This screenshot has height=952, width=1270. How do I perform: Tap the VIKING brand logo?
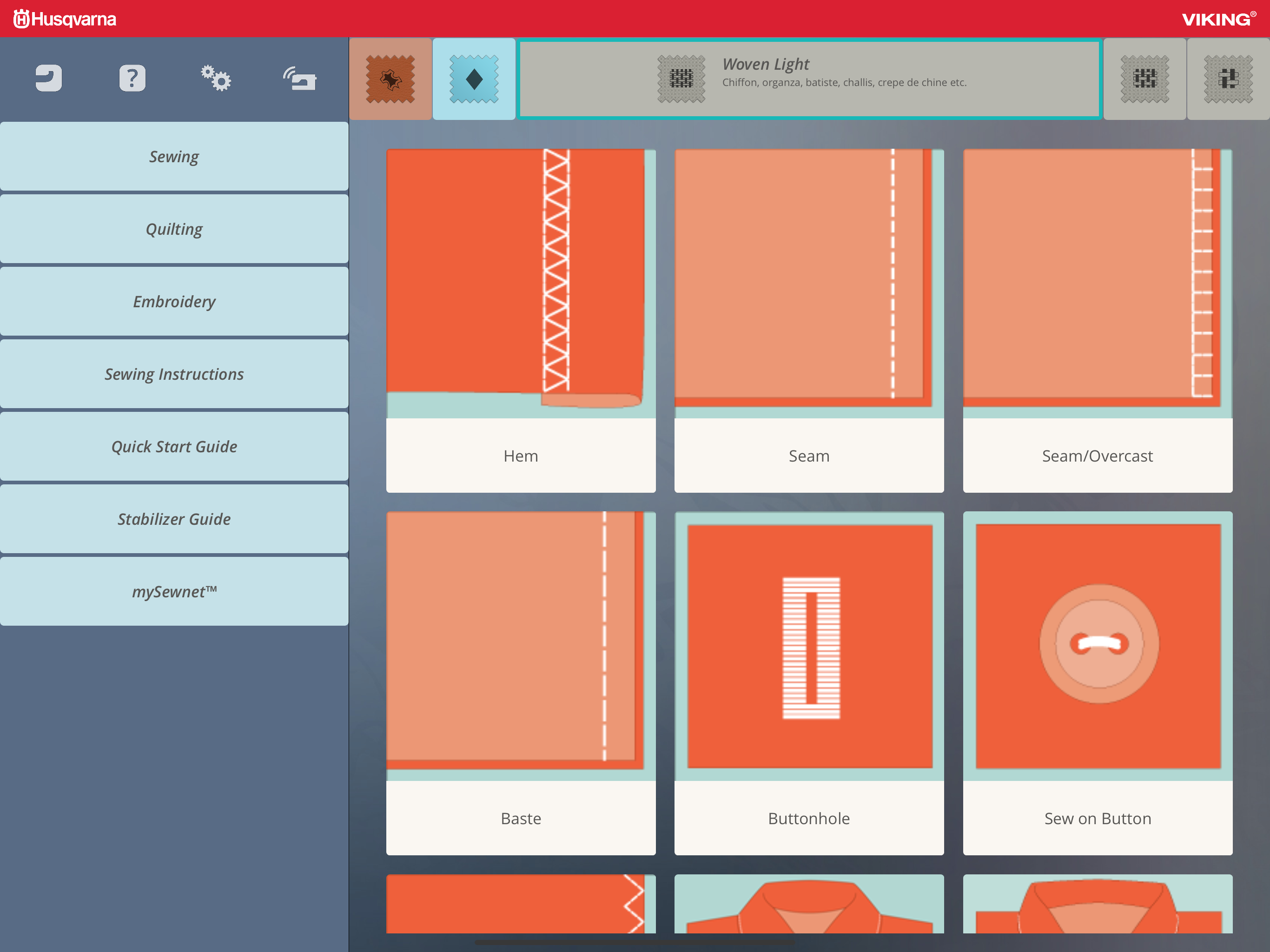pos(1218,19)
